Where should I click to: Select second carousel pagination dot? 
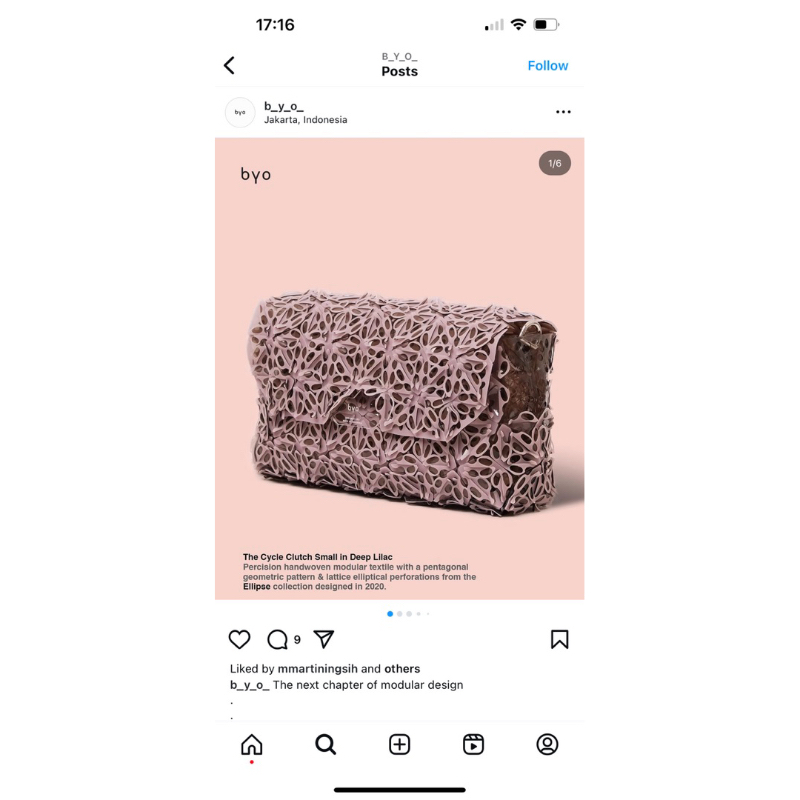(399, 614)
